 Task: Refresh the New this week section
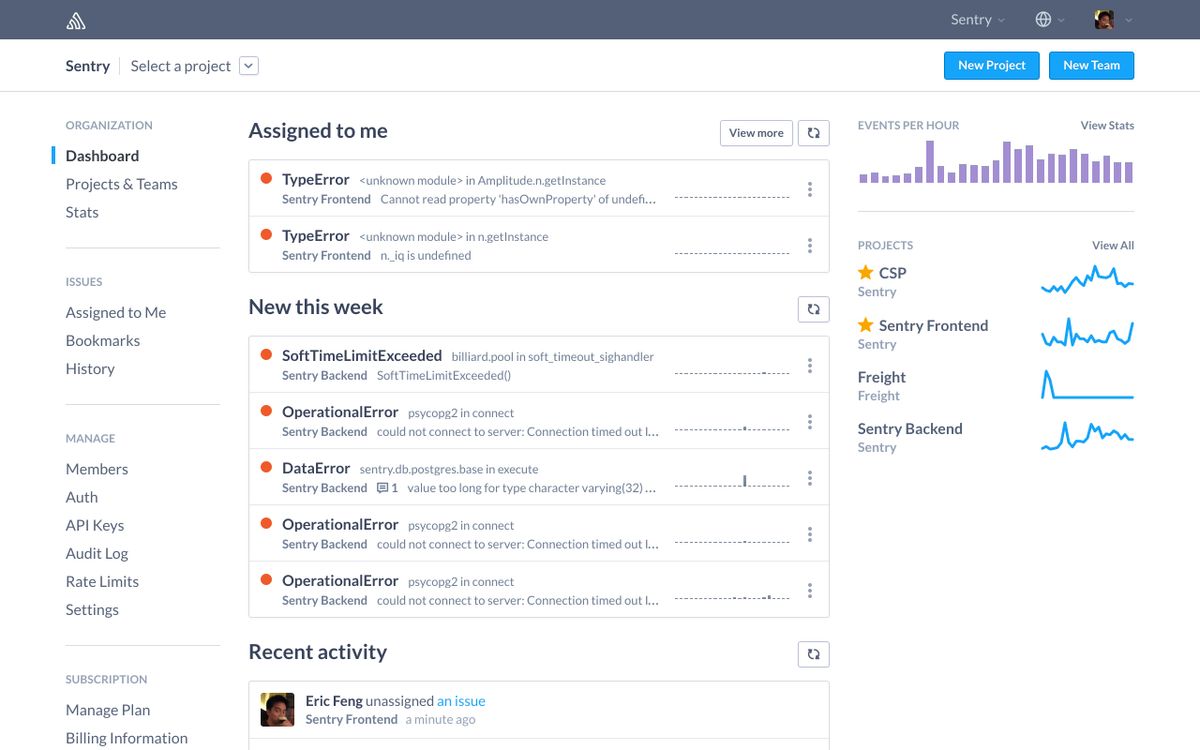click(x=813, y=309)
